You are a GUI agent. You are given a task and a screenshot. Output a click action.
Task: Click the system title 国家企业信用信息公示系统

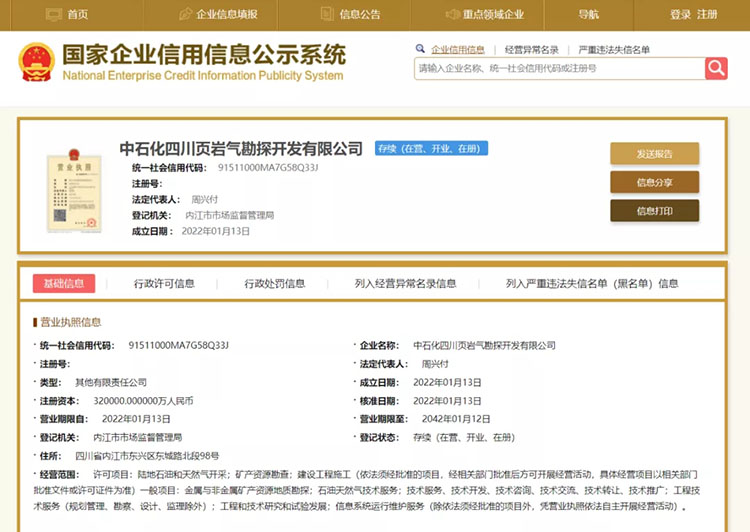click(x=204, y=55)
